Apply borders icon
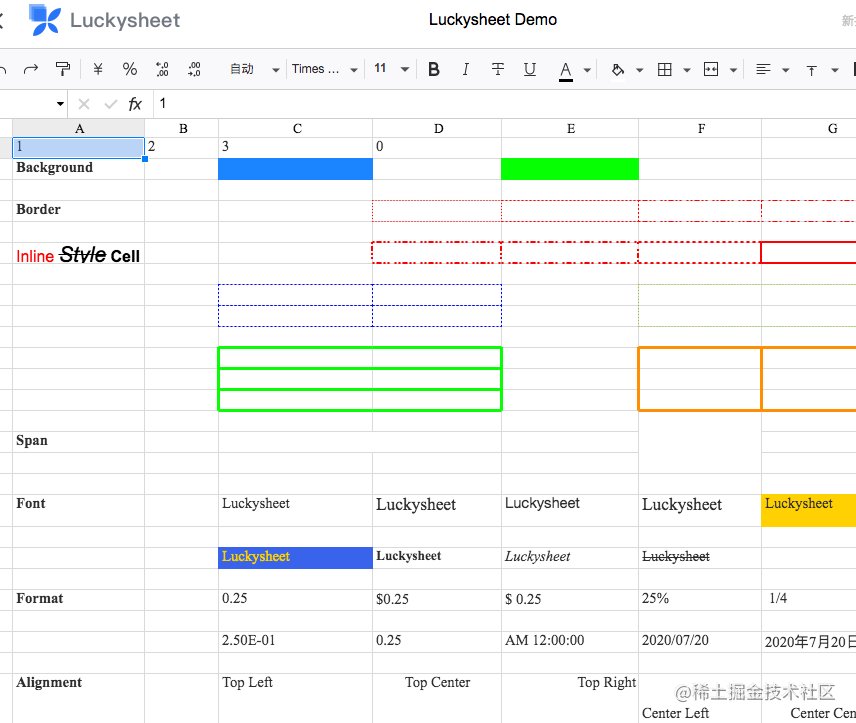The height and width of the screenshot is (723, 856). coord(664,69)
